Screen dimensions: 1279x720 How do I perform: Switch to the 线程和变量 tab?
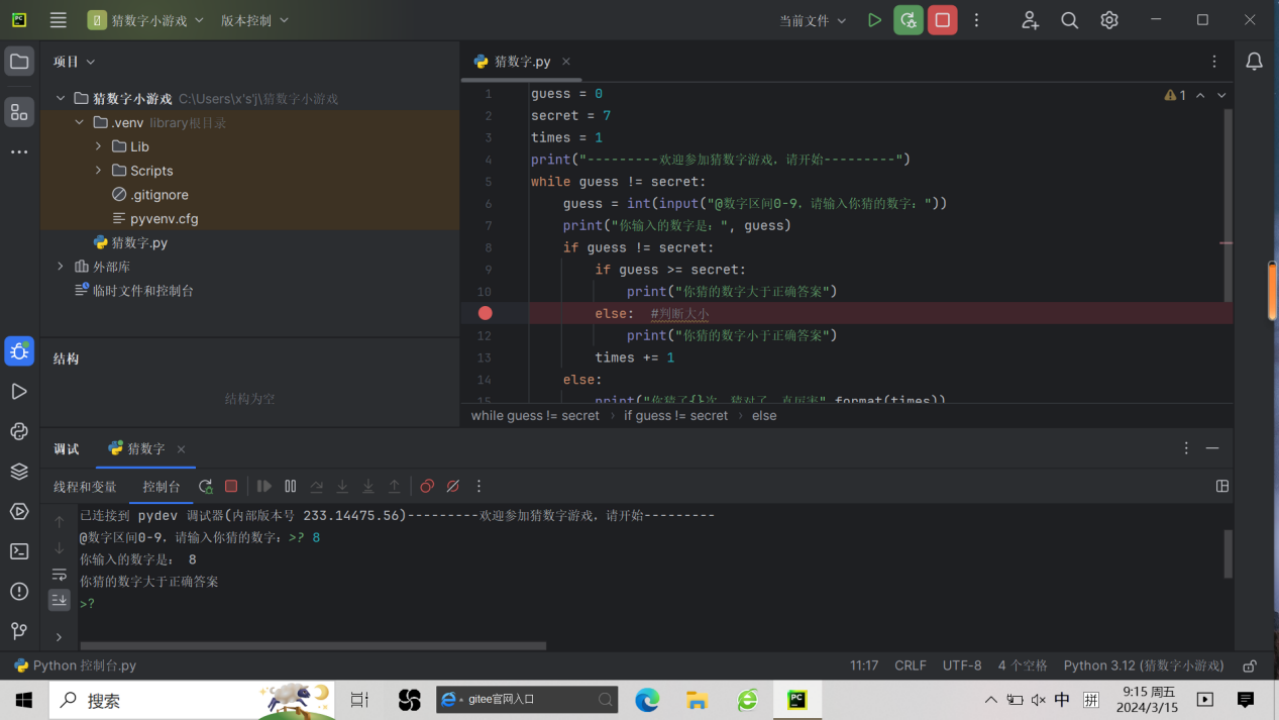click(x=85, y=486)
